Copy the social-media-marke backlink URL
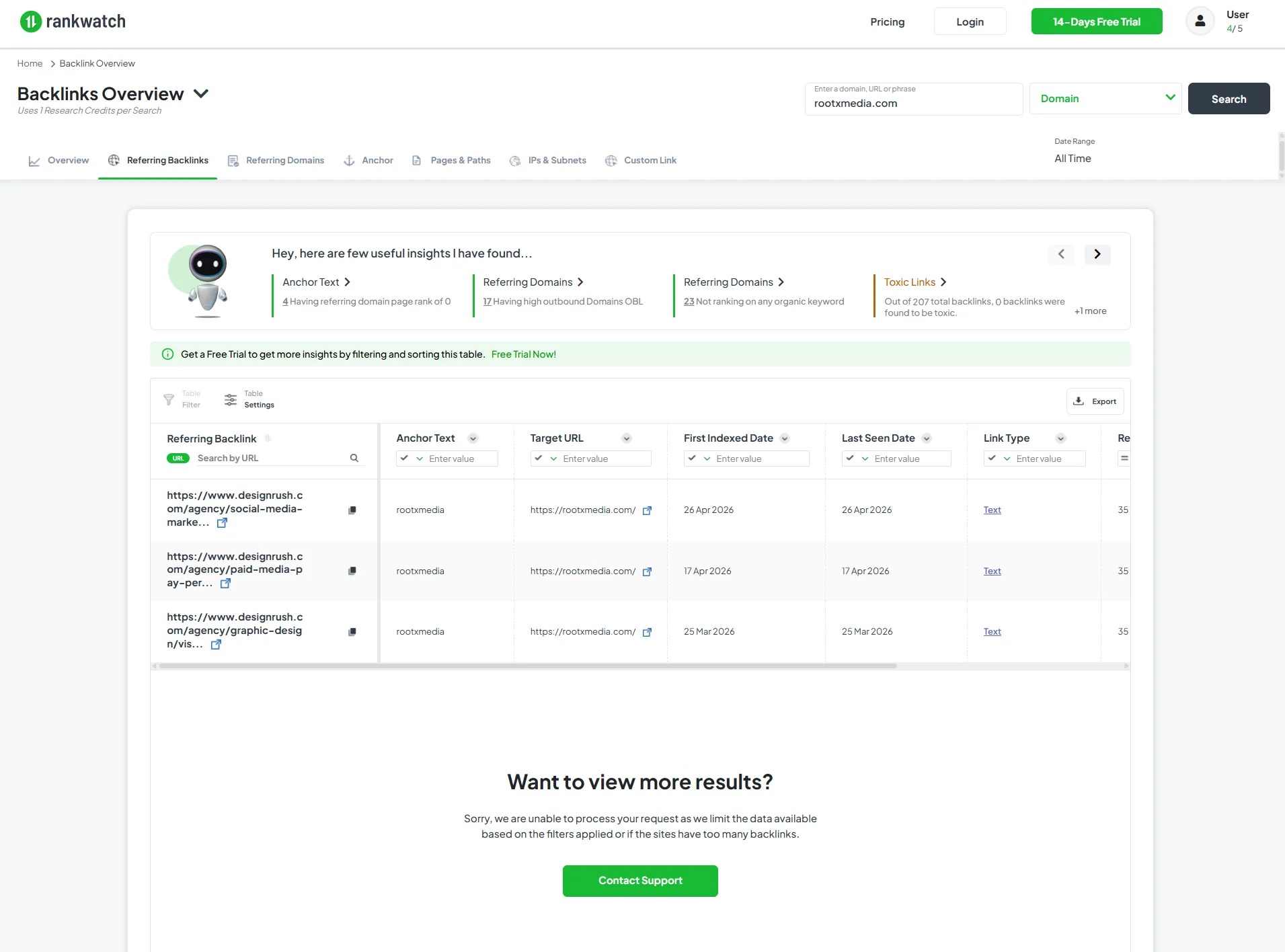Screen dimensions: 1285x952 (x=352, y=510)
